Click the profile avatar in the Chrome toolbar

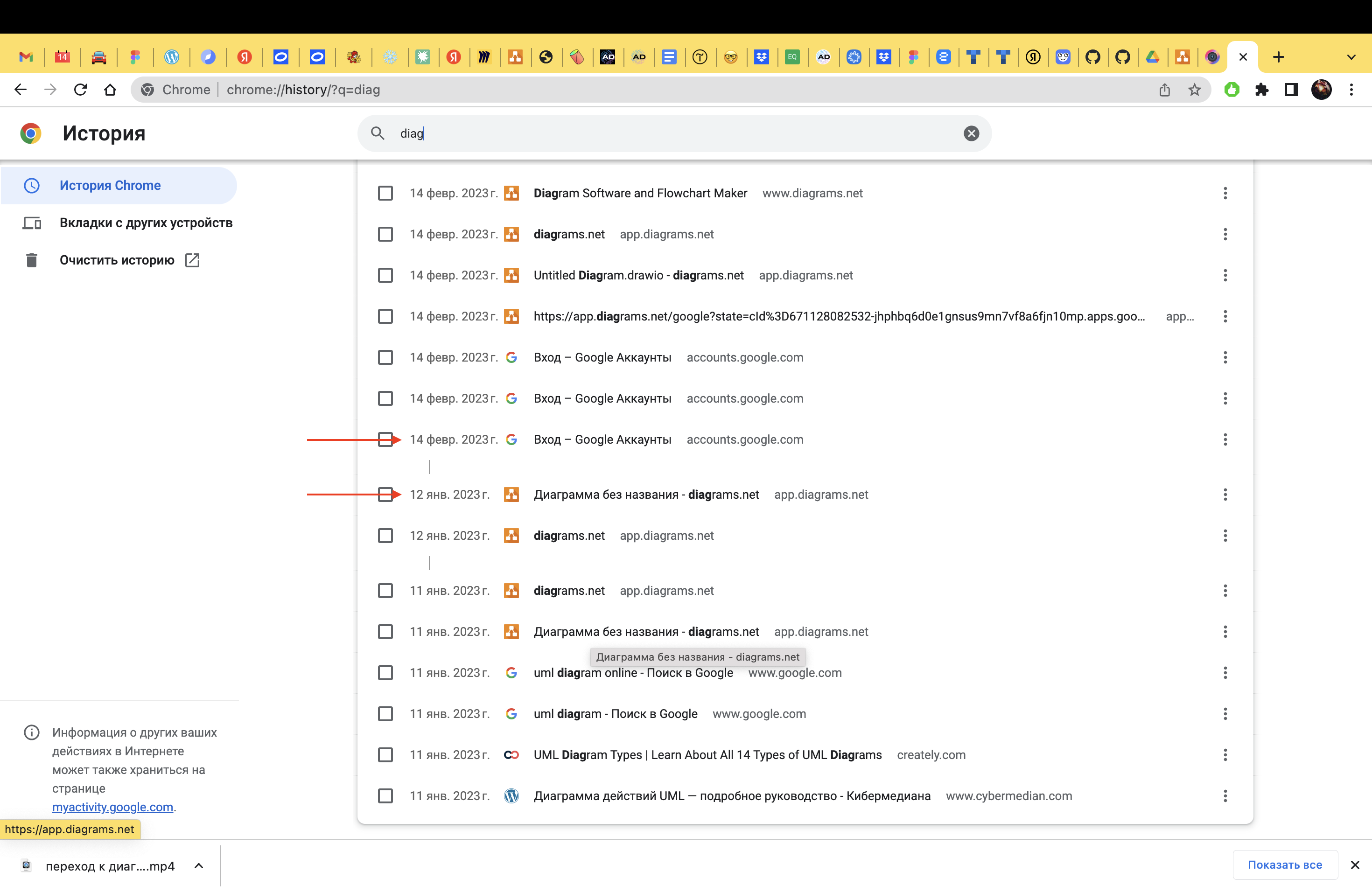click(x=1321, y=89)
